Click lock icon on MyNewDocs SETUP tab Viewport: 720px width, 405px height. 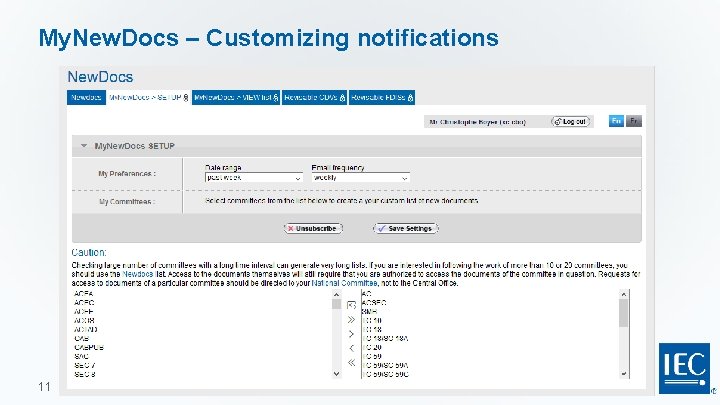tap(186, 98)
